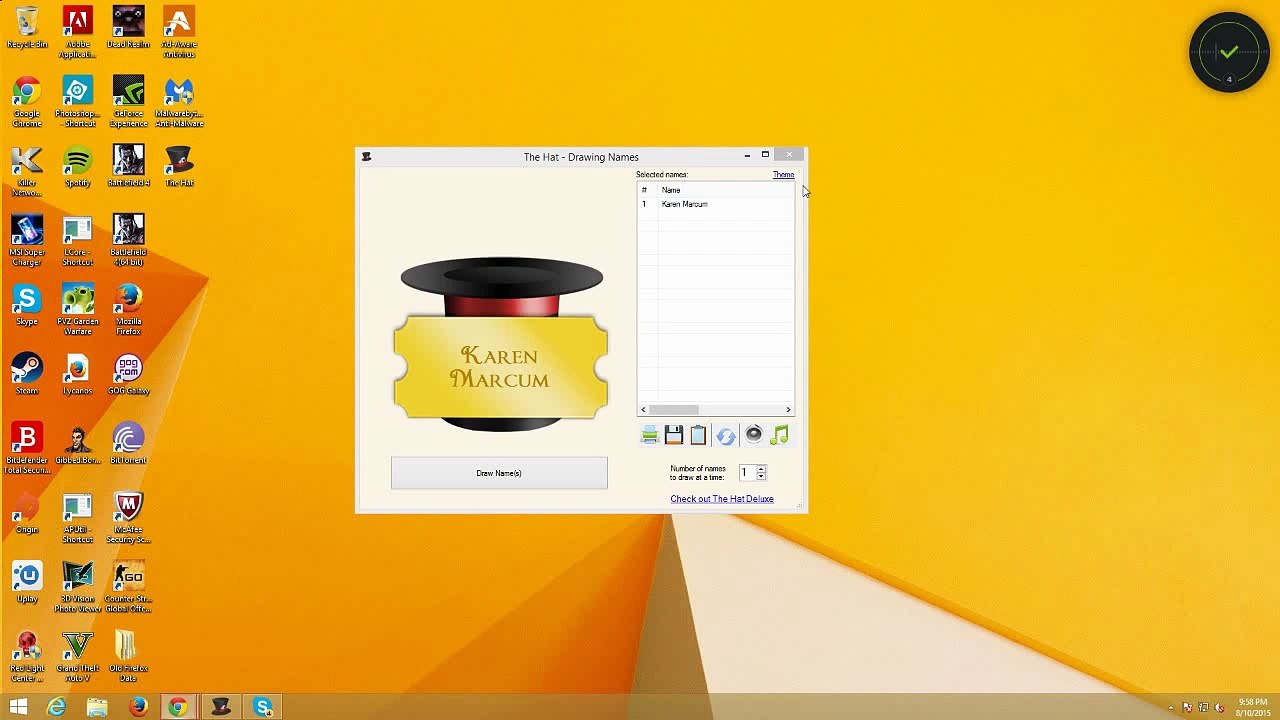Screen dimensions: 1280x720
Task: Select the Counter-Strike Global Offensive desktop icon
Action: coord(128,586)
